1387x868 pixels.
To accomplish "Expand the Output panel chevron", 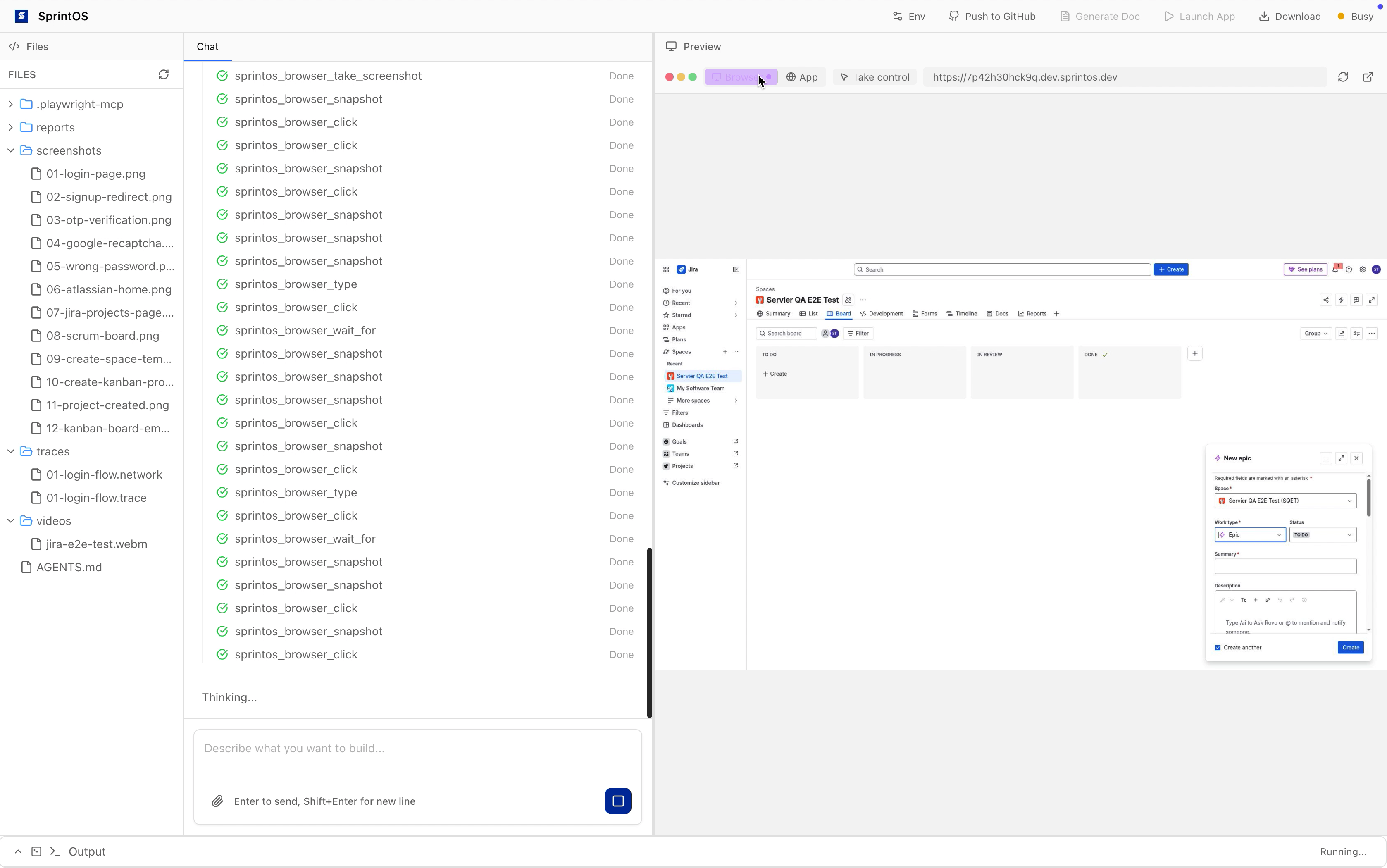I will (x=18, y=851).
